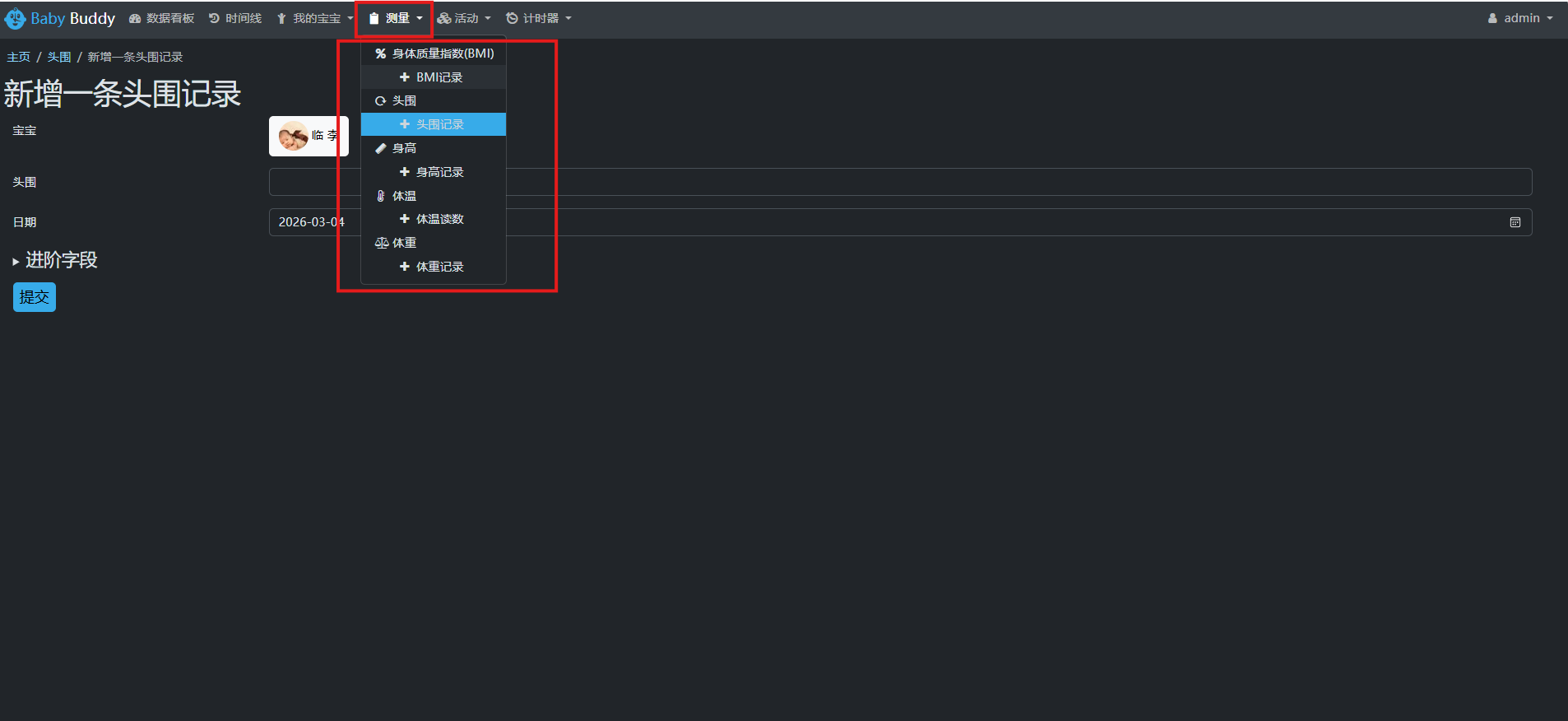Expand the 活动 activities dropdown
The width and height of the screenshot is (1568, 721).
pyautogui.click(x=464, y=18)
